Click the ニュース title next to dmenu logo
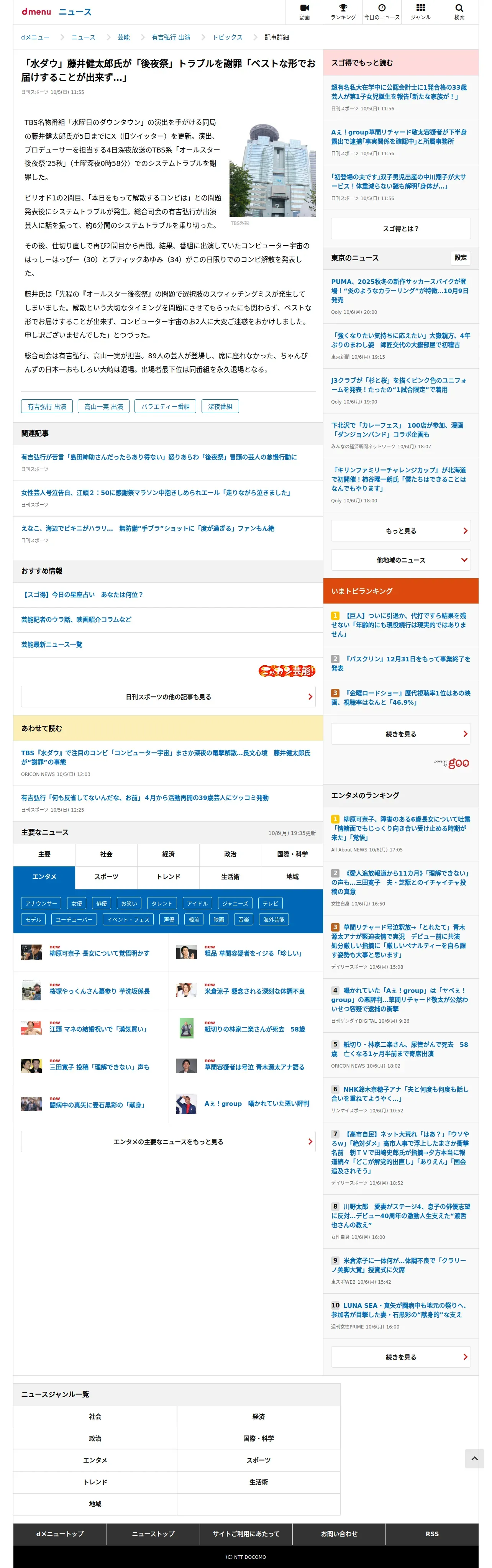492x1568 pixels. tap(75, 11)
